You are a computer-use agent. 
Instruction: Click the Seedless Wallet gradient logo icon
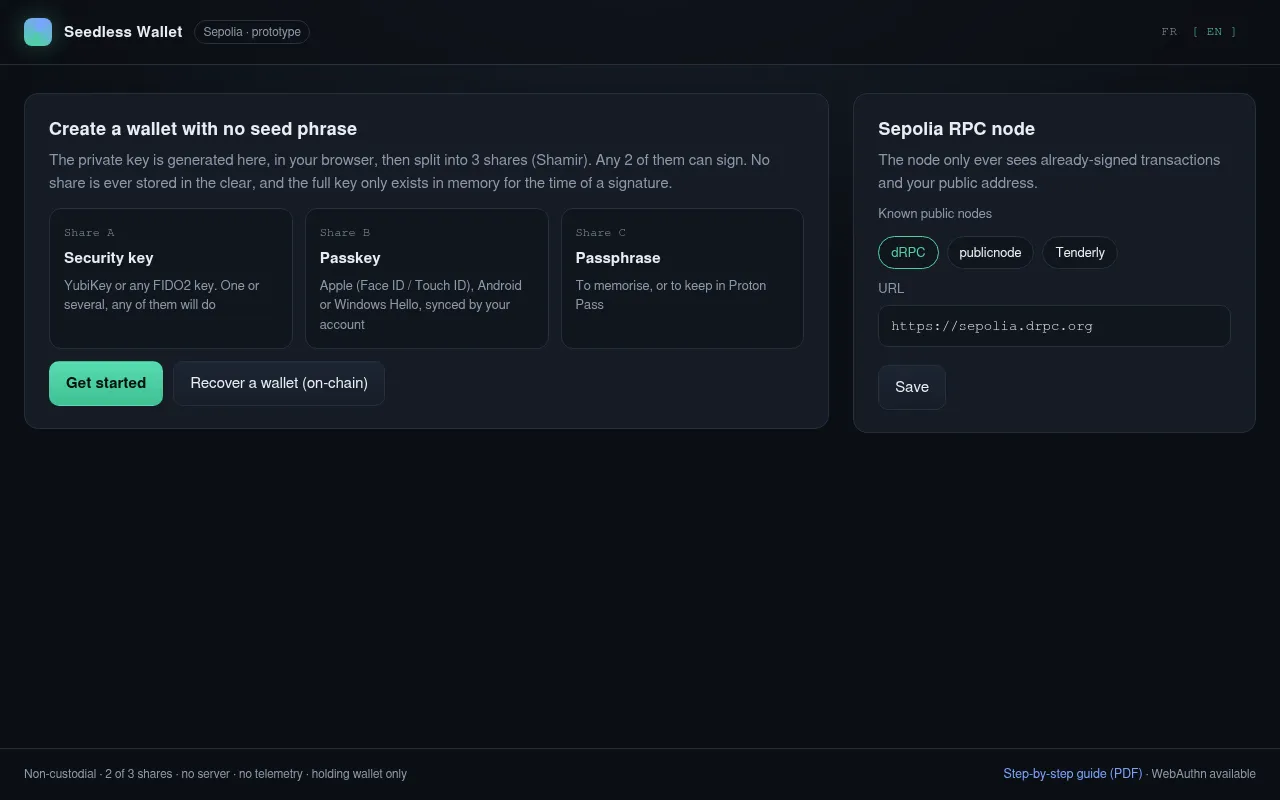pyautogui.click(x=38, y=32)
